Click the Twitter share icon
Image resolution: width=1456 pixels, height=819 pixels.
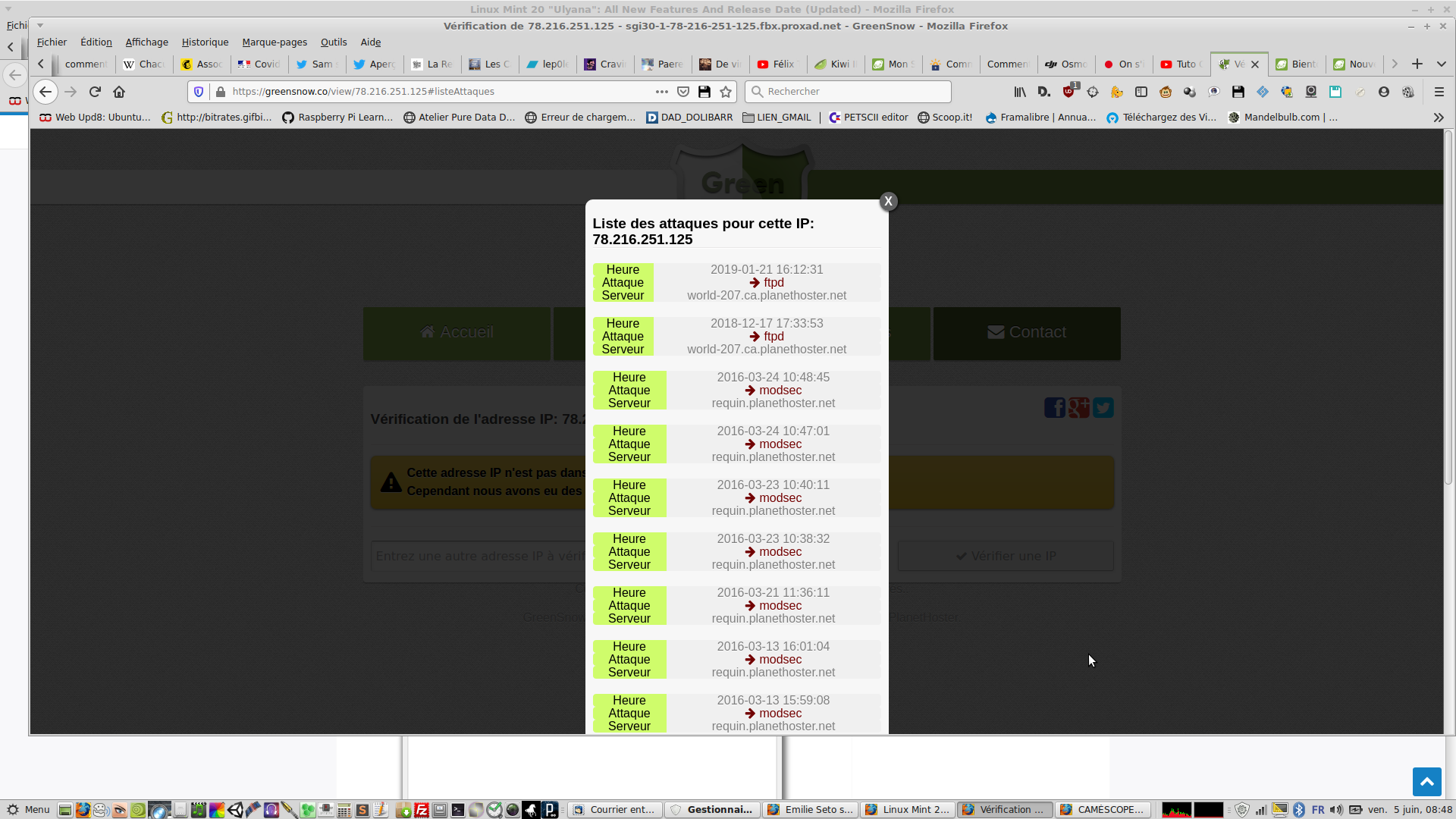[1103, 408]
